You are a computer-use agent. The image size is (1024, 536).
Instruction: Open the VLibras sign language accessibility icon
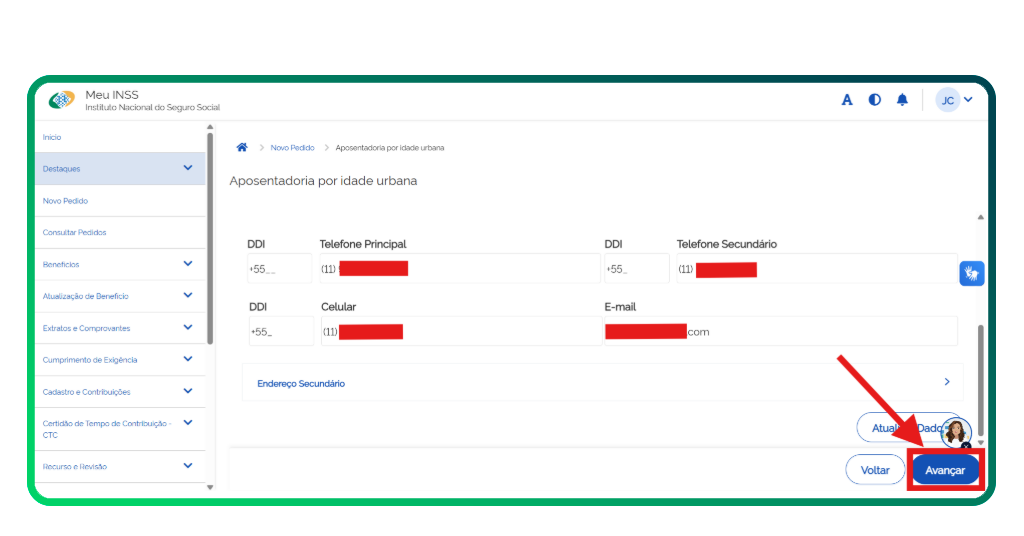click(971, 273)
